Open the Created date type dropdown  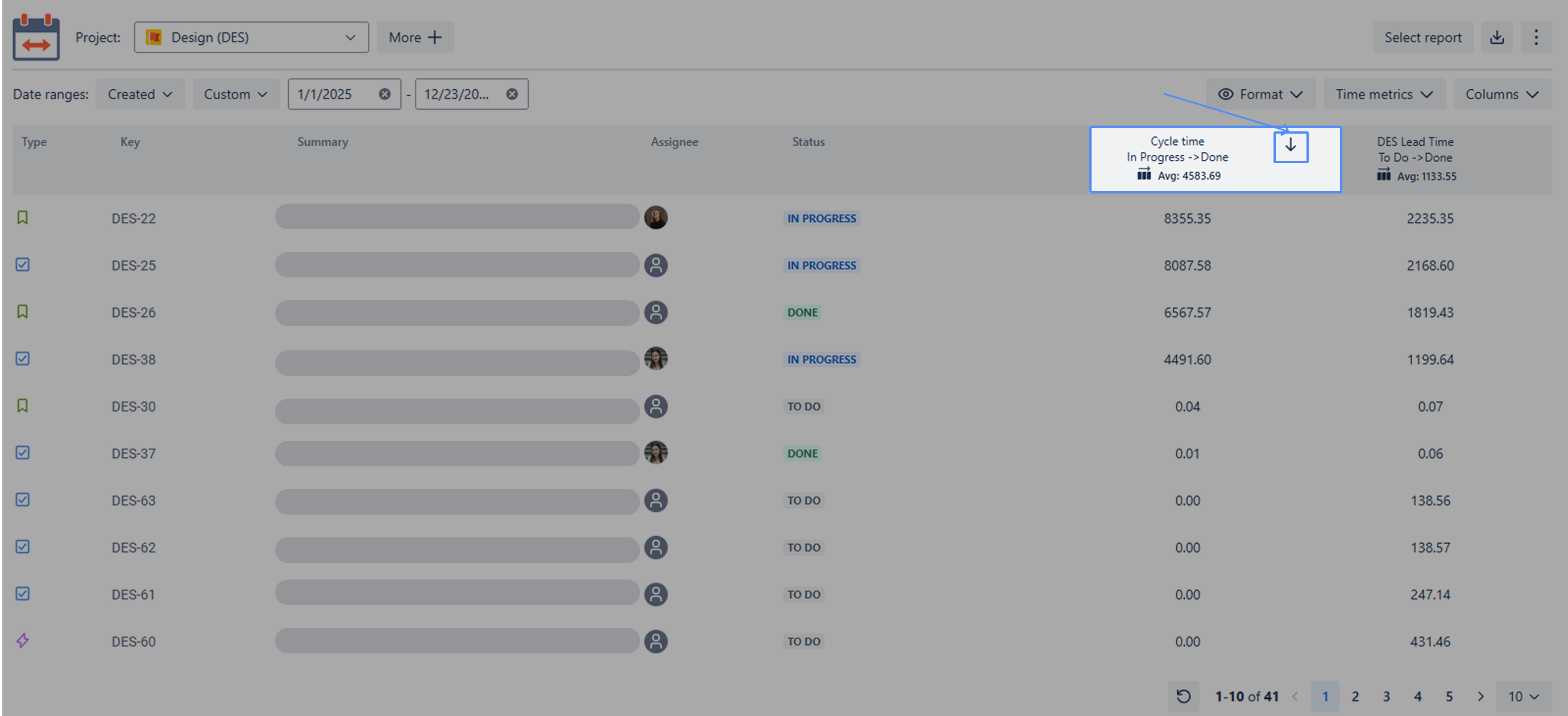pos(140,94)
